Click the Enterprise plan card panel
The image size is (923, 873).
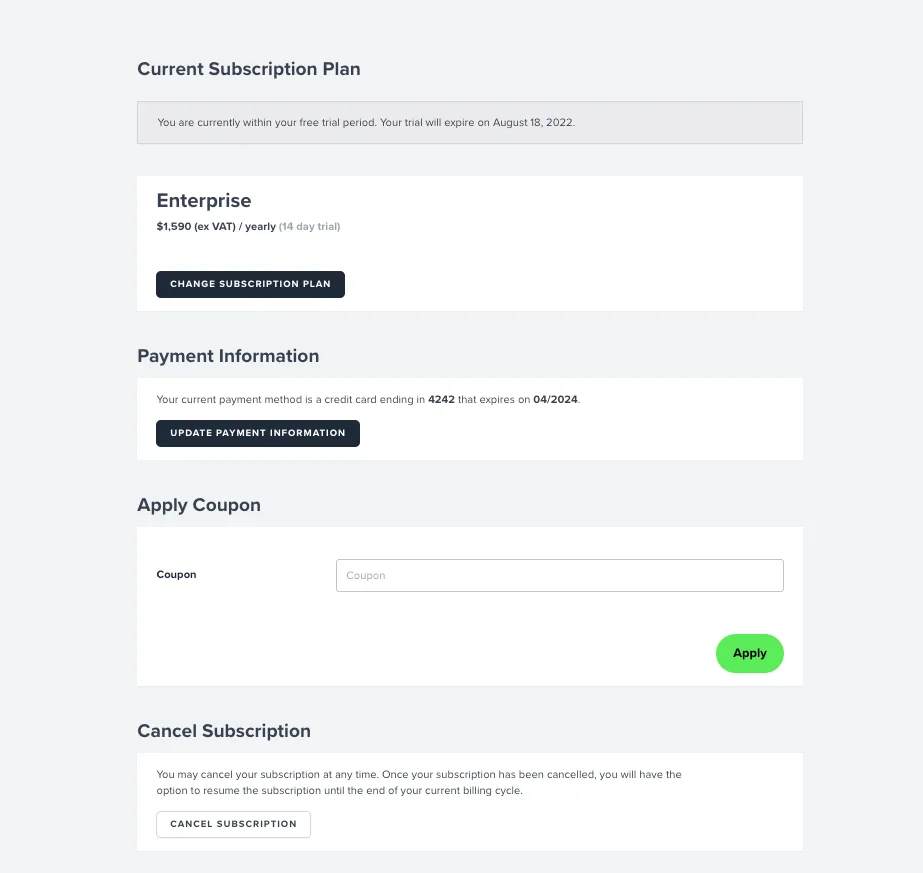point(469,243)
